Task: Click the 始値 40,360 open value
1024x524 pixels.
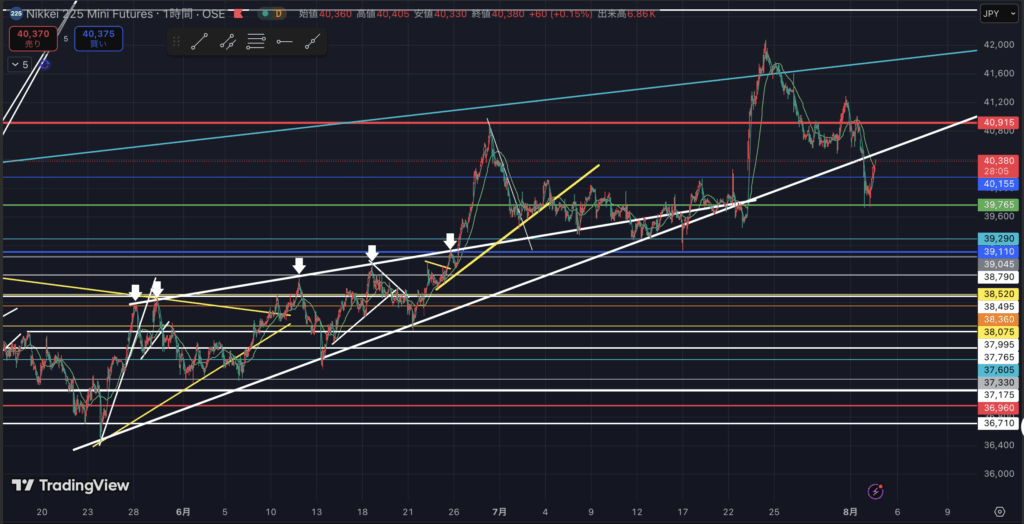Action: pyautogui.click(x=325, y=13)
